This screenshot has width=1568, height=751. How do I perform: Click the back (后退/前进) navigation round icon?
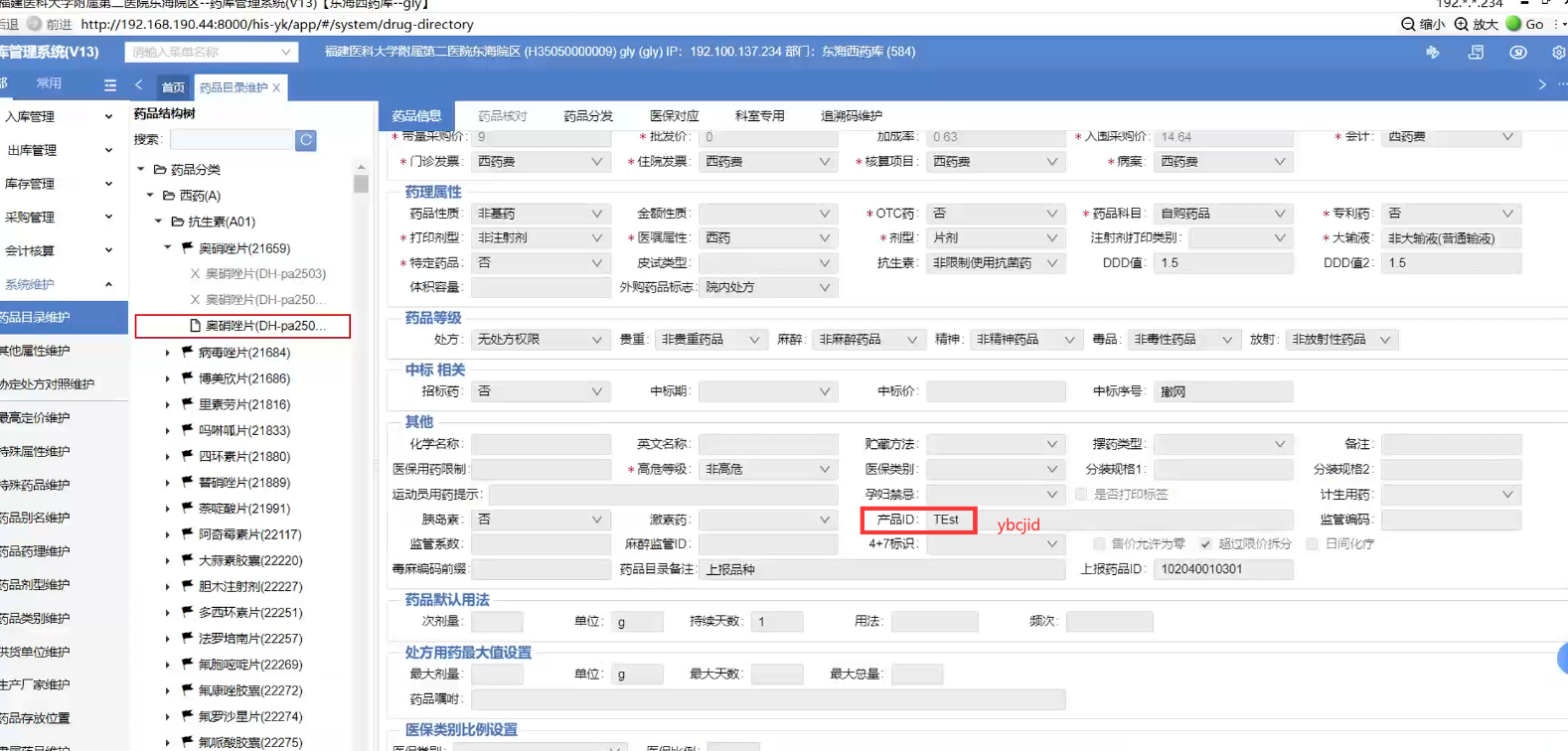click(34, 24)
